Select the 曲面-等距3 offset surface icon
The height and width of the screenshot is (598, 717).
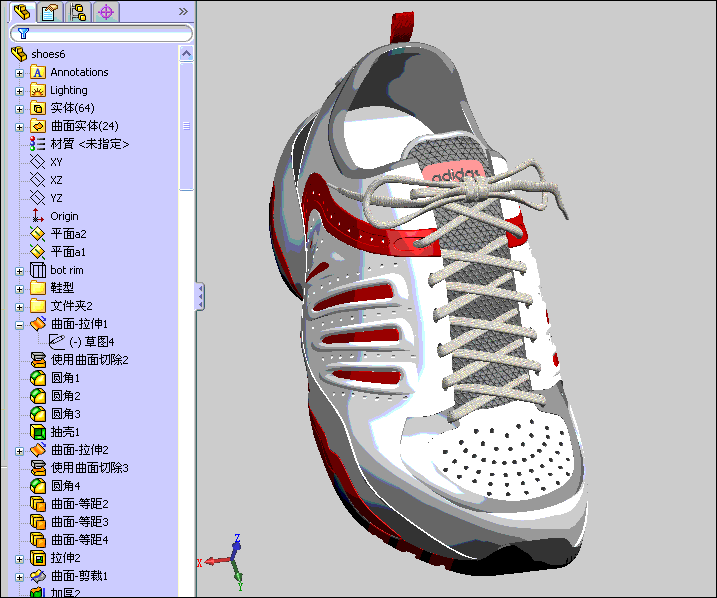tap(37, 522)
